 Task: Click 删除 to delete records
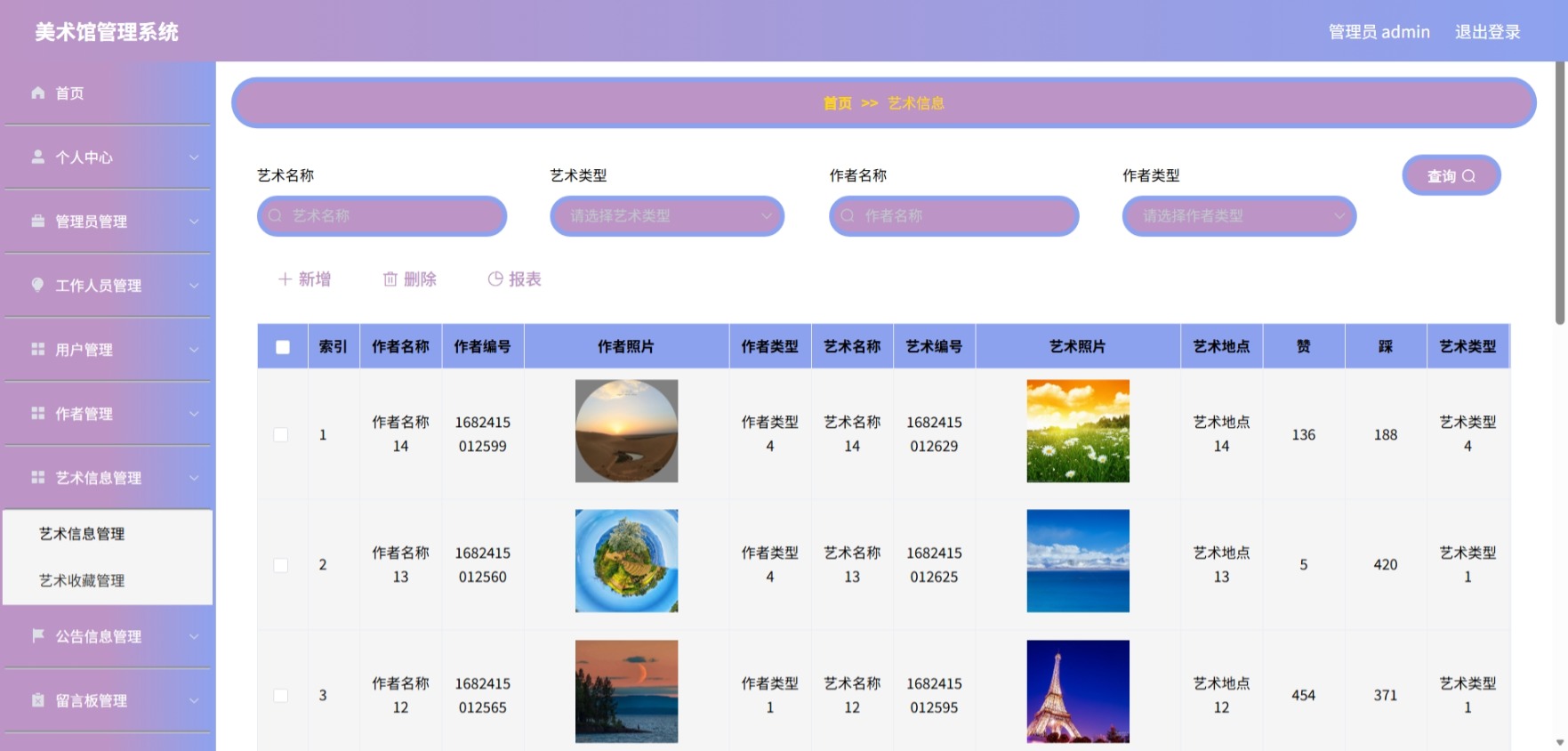click(x=410, y=279)
